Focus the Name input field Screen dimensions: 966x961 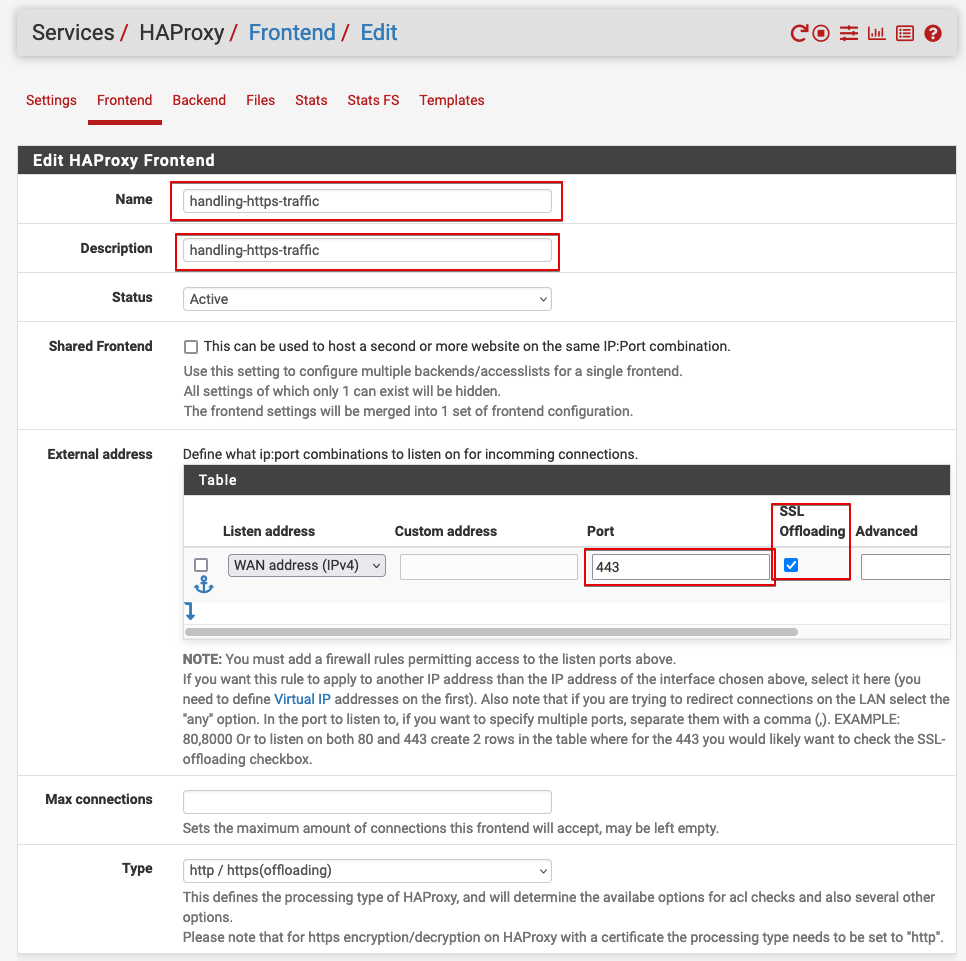367,201
